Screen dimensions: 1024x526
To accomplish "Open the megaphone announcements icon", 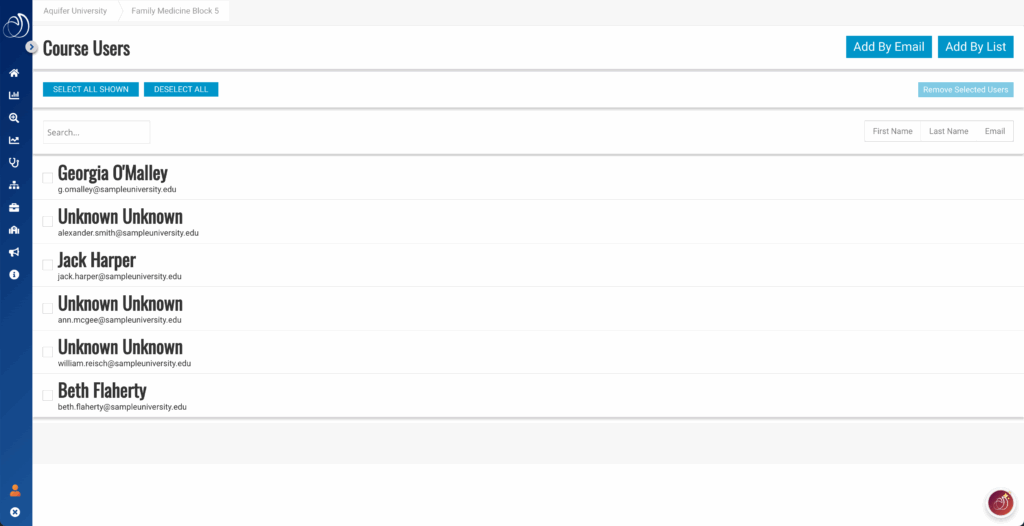I will click(14, 252).
